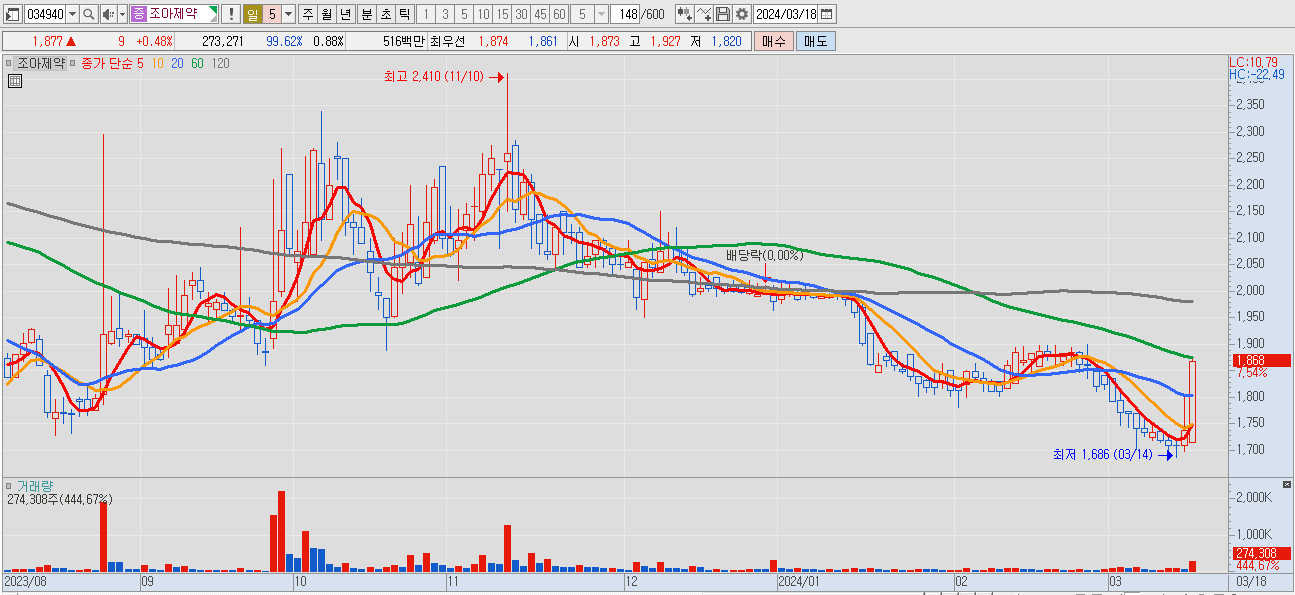1295x595 pixels.
Task: Open the dropdown after the 5 tick interval
Action: [x=601, y=14]
